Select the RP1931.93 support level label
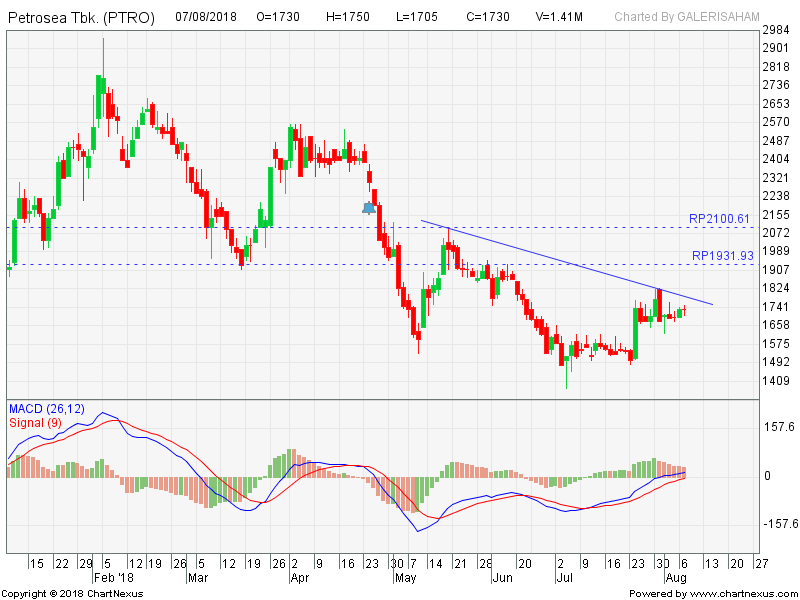This screenshot has height=600, width=800. coord(721,256)
